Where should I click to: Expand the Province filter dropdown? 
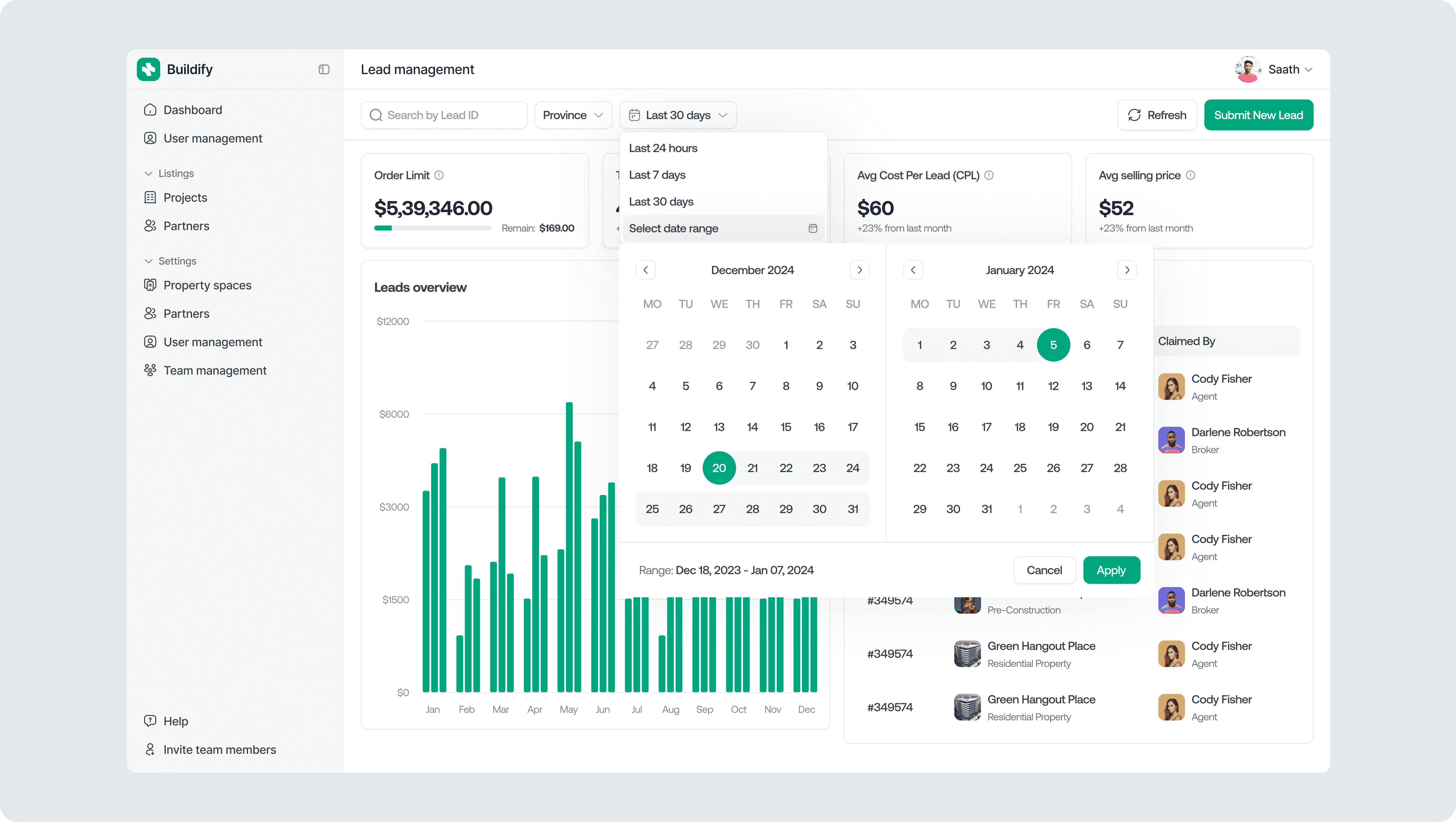pyautogui.click(x=573, y=115)
